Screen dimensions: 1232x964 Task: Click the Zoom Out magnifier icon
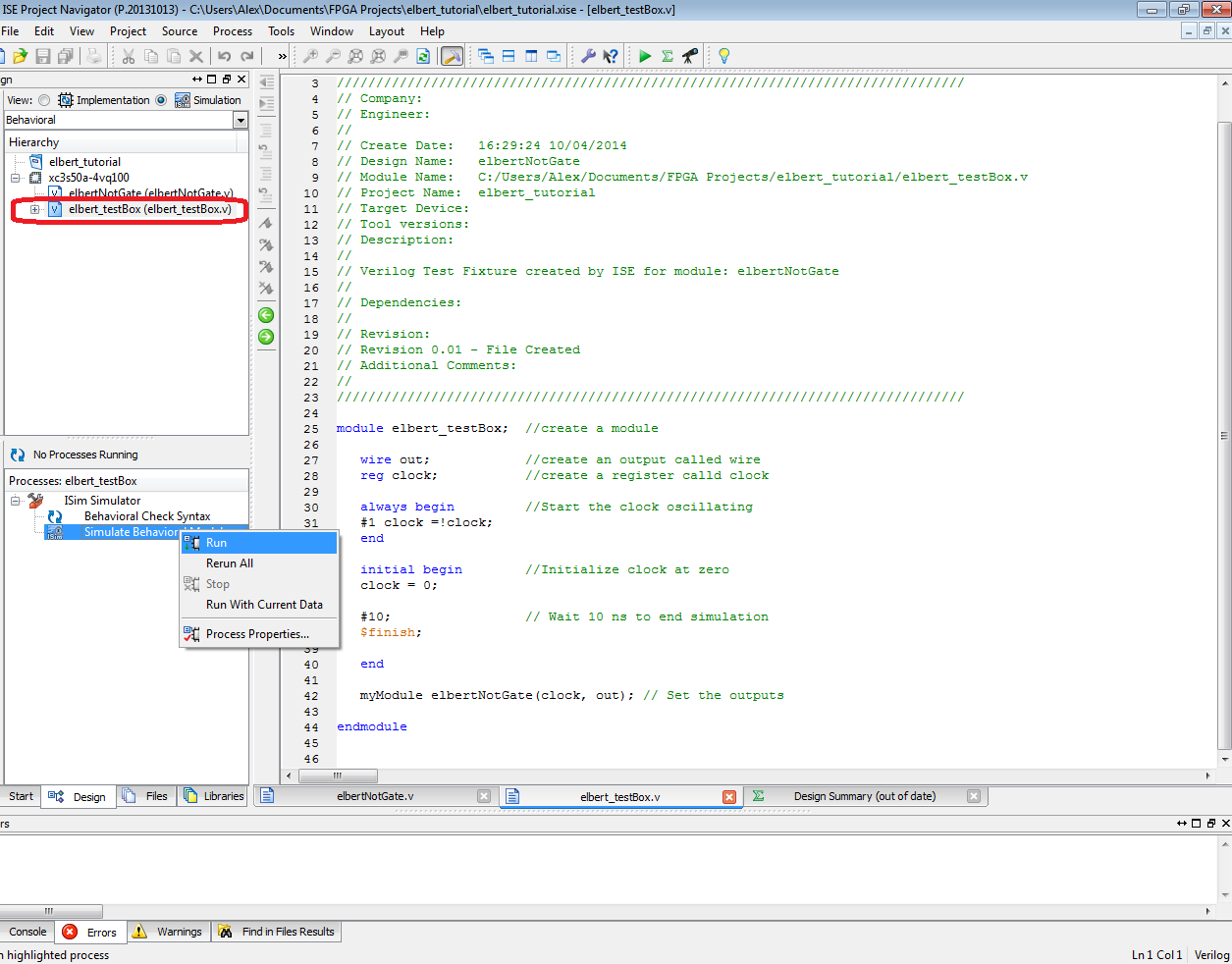[x=333, y=56]
